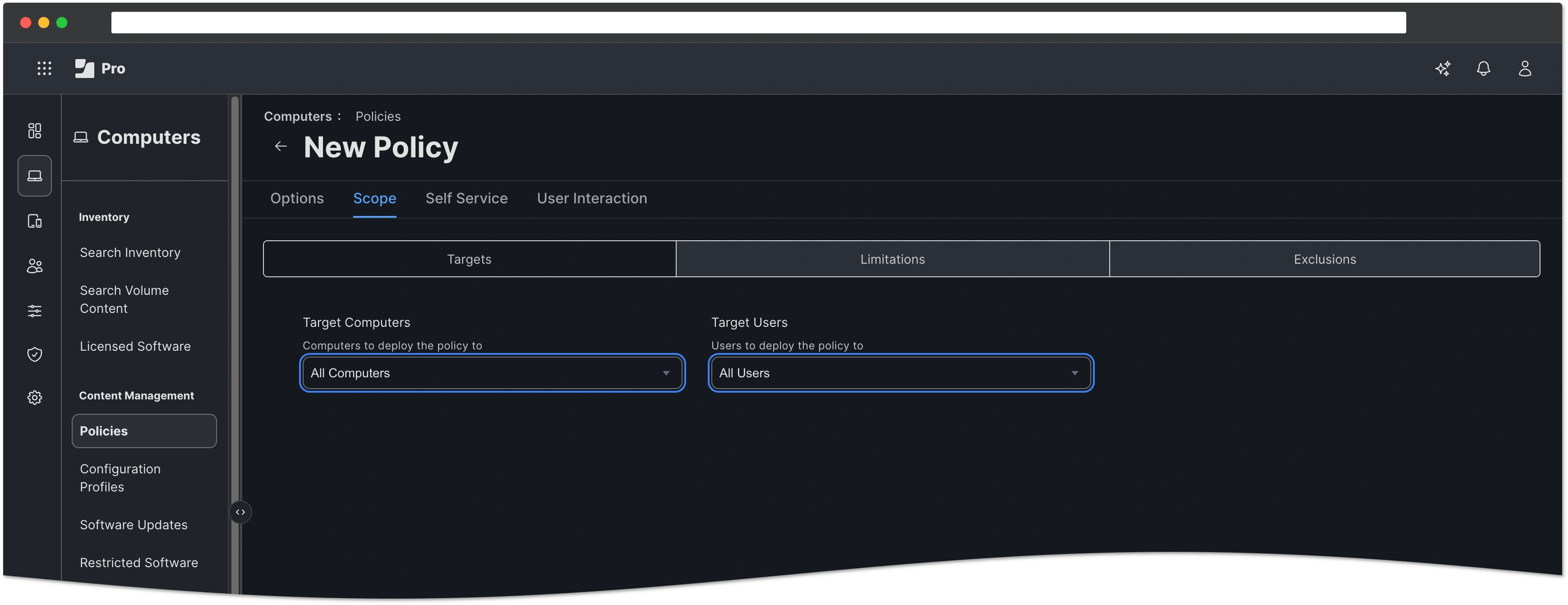Open the notifications bell

(x=1483, y=68)
